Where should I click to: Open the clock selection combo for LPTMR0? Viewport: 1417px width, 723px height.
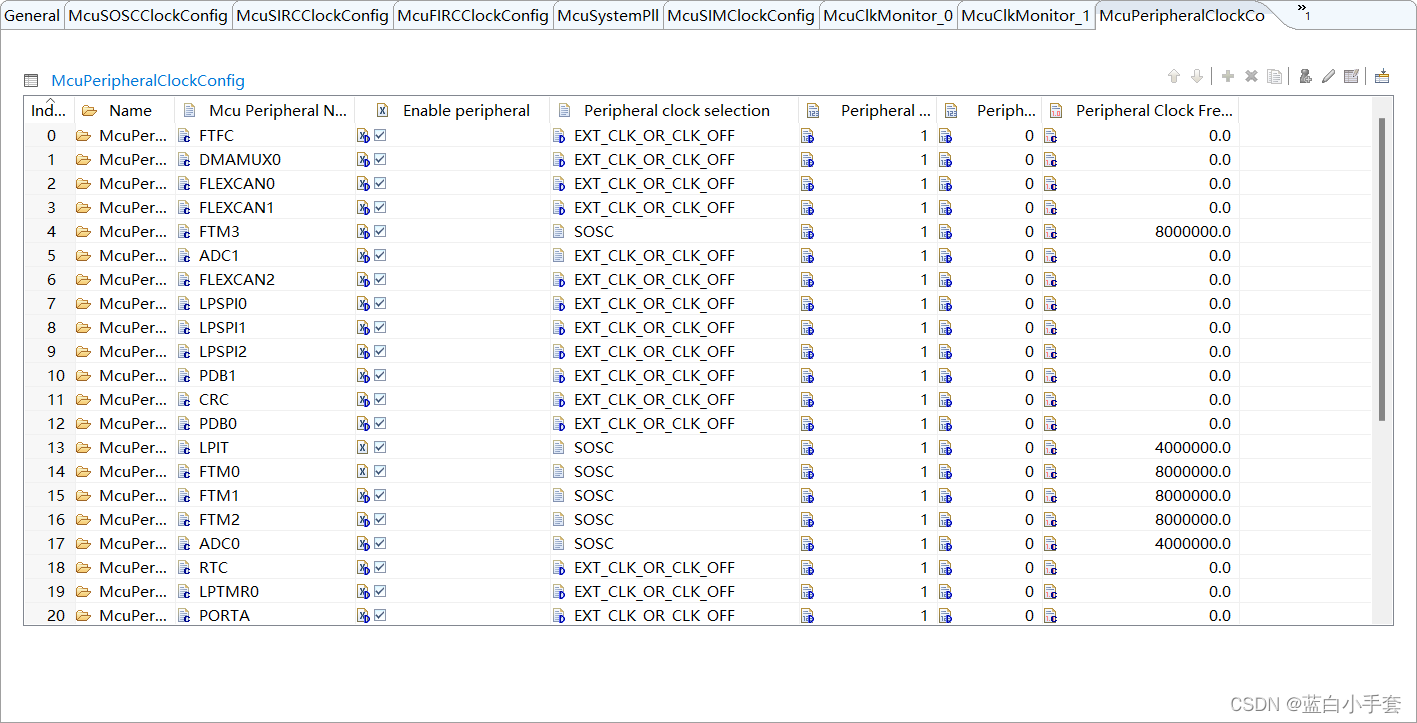tap(674, 592)
